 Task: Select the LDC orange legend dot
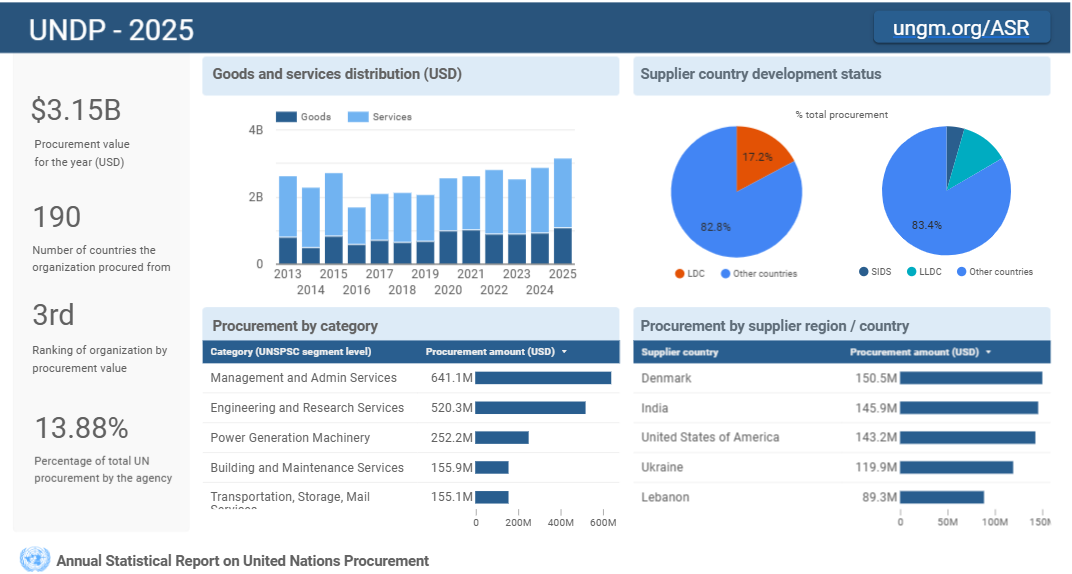click(680, 273)
